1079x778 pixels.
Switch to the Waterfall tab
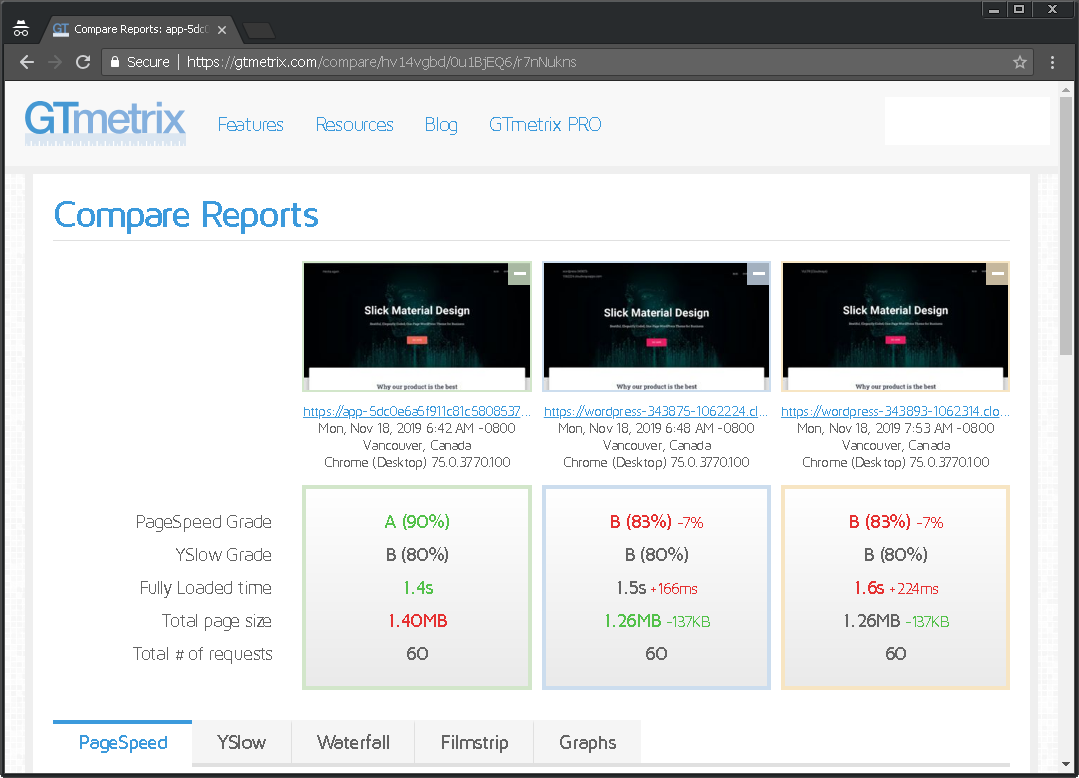click(x=353, y=742)
